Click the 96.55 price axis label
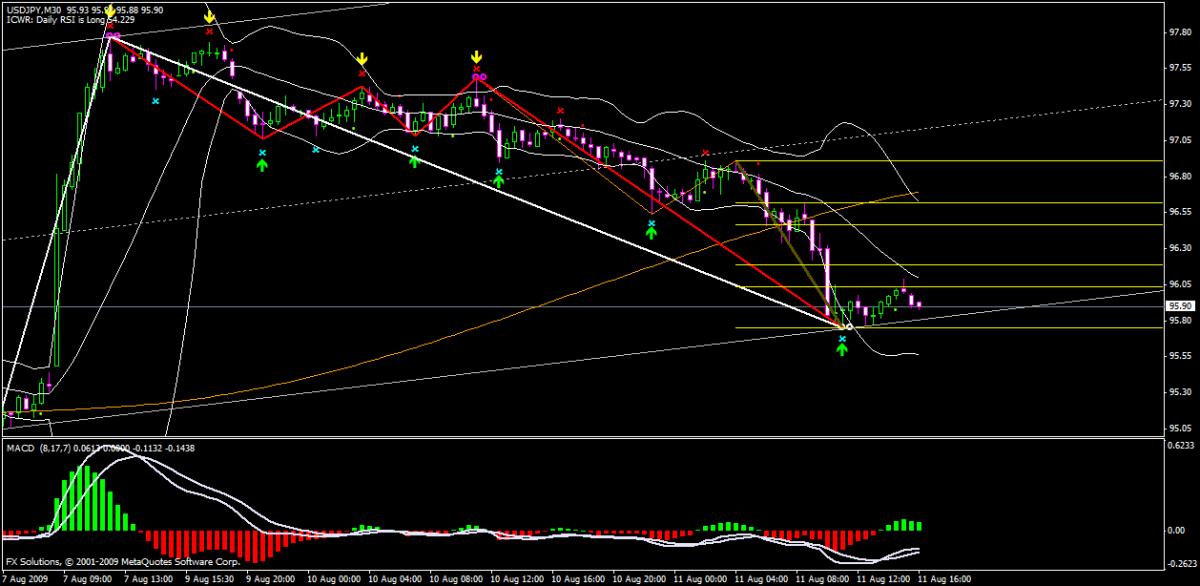The image size is (1200, 586). tap(1179, 212)
